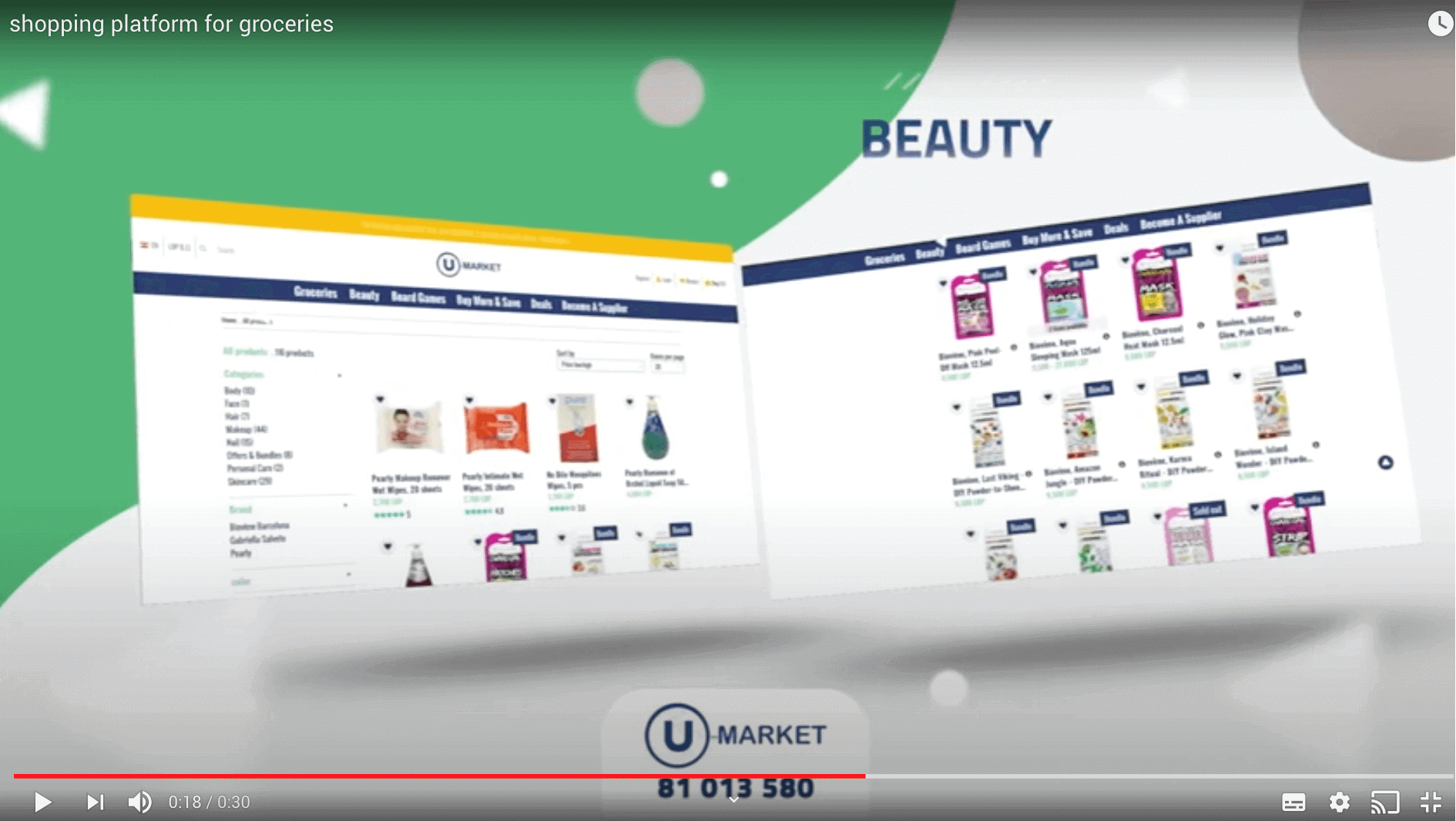Screen dimensions: 1456x821
Task: Toggle wishlist heart on Pearly Makeup Remover wipes
Action: tap(380, 399)
